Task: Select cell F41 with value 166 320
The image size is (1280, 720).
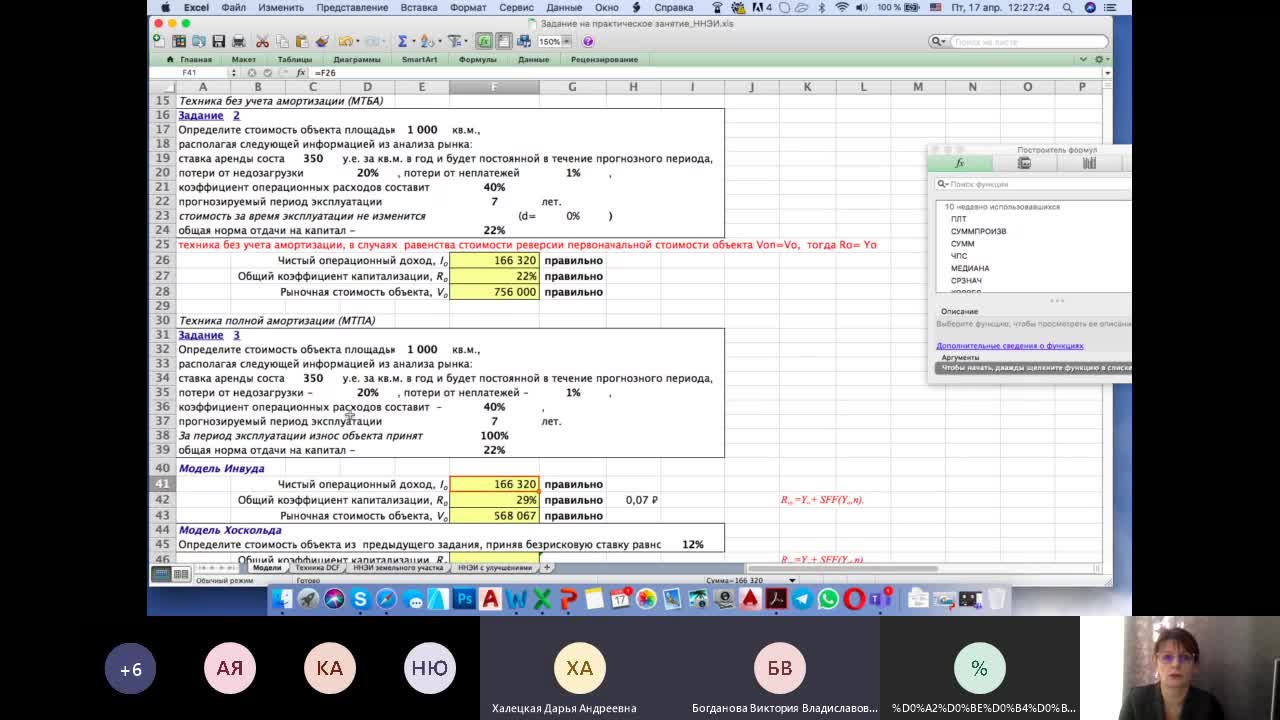Action: (494, 484)
